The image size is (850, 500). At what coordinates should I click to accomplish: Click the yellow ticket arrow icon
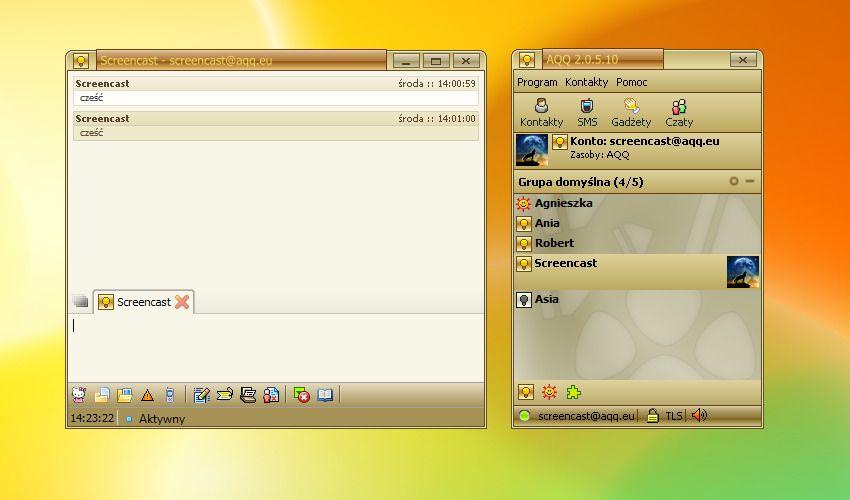(224, 394)
